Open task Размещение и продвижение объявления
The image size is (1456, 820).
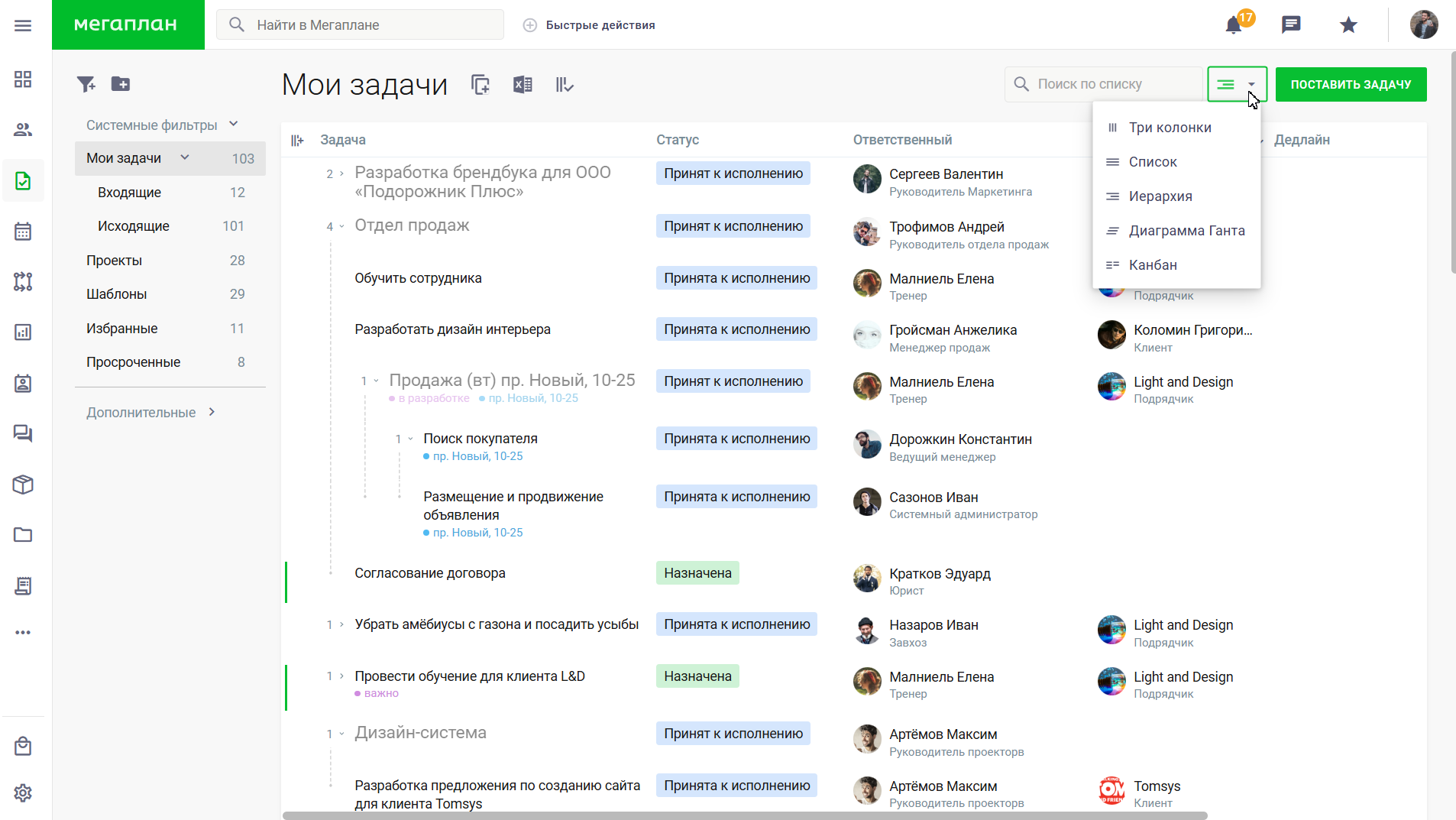pyautogui.click(x=513, y=506)
